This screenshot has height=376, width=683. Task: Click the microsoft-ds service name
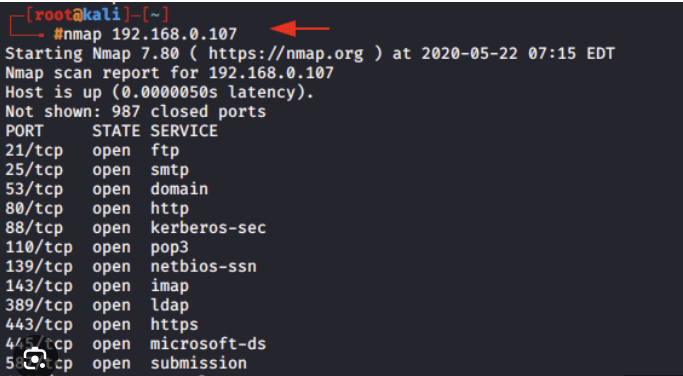[x=208, y=344]
